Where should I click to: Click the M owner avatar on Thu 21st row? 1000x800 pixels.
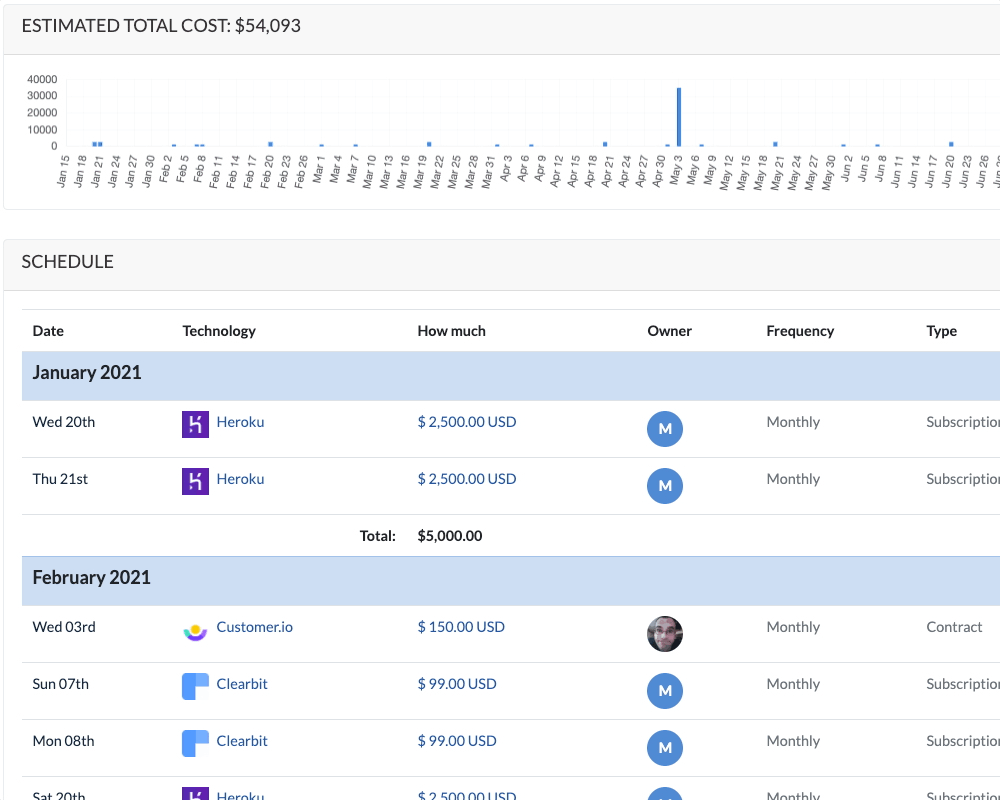[665, 485]
